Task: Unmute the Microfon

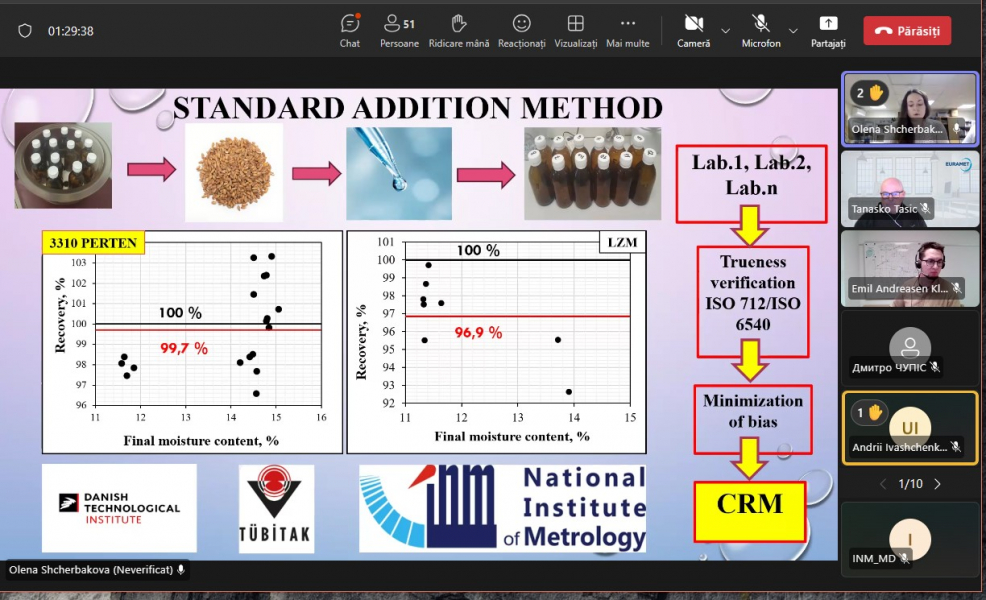Action: (x=761, y=30)
